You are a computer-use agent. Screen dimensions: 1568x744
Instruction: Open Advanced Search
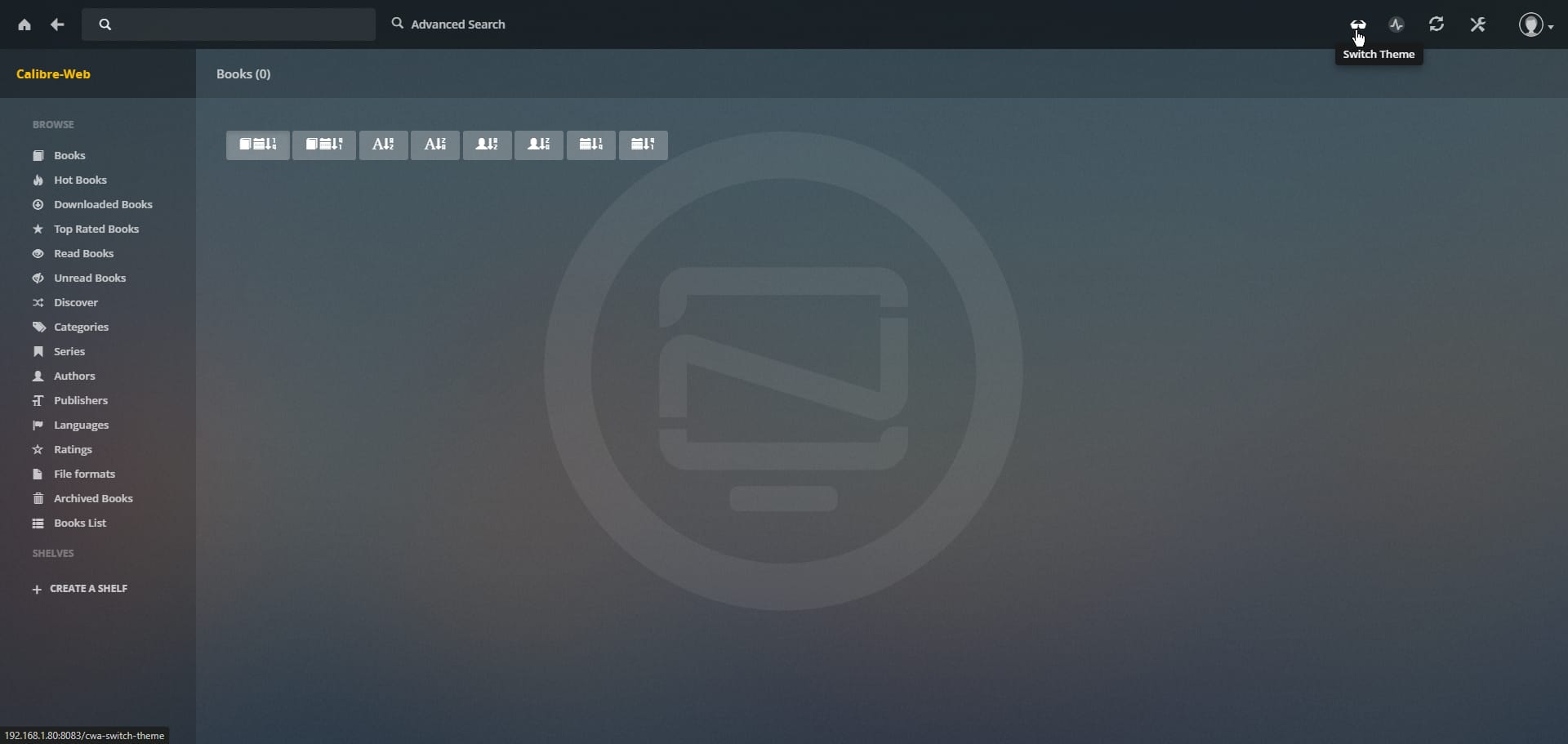[x=448, y=25]
